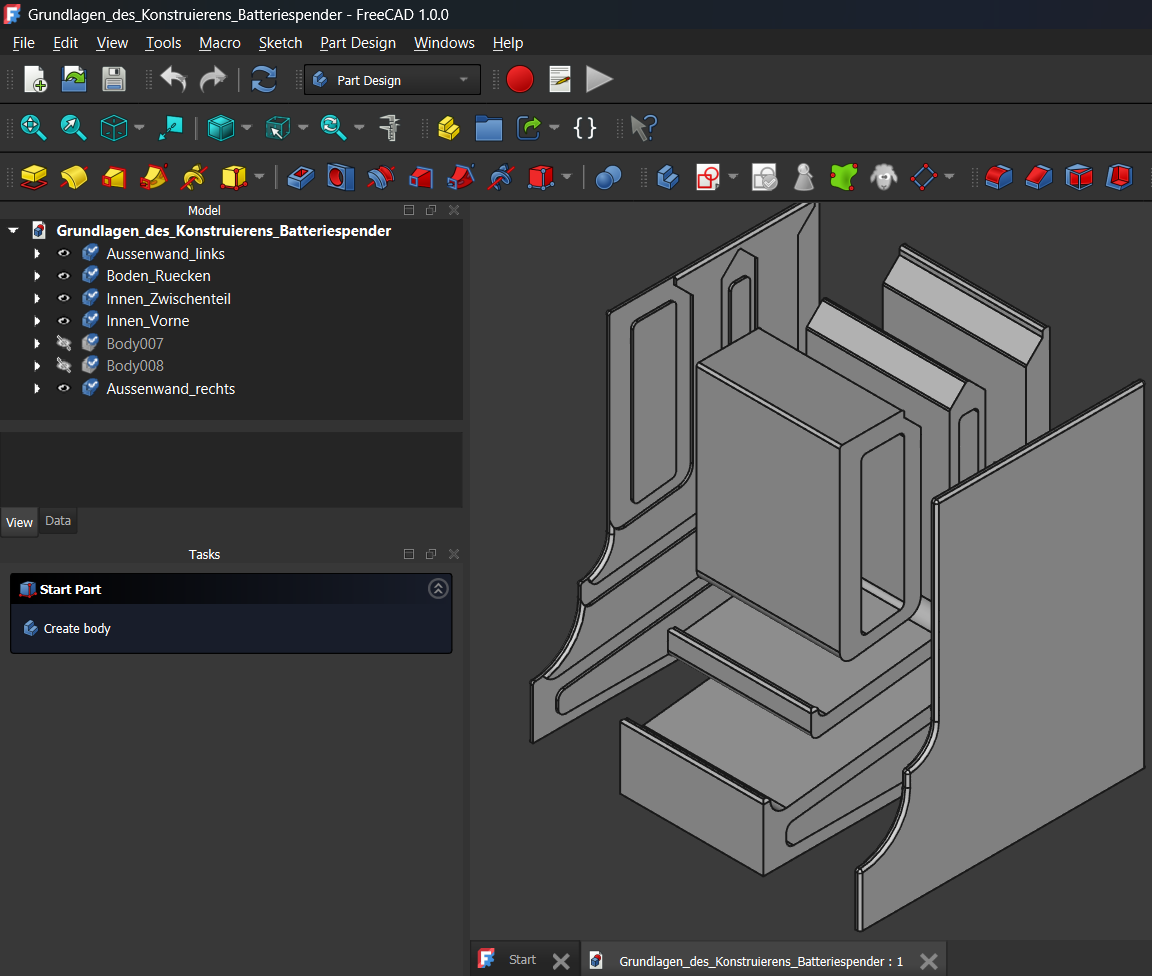Start macro recording
This screenshot has width=1152, height=976.
(520, 79)
